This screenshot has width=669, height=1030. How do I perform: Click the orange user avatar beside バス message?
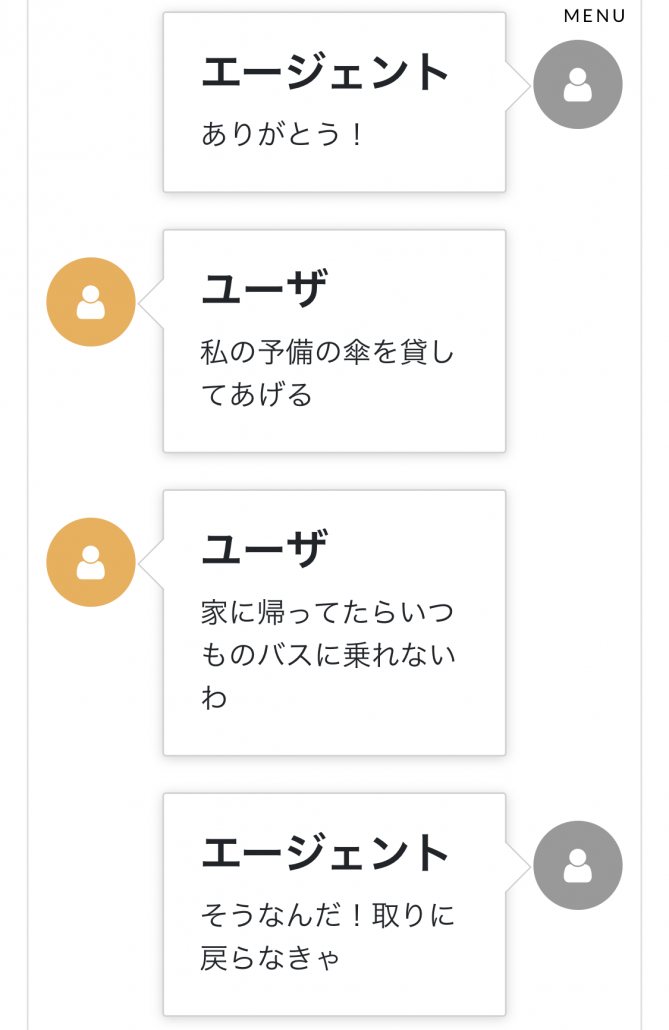(91, 562)
